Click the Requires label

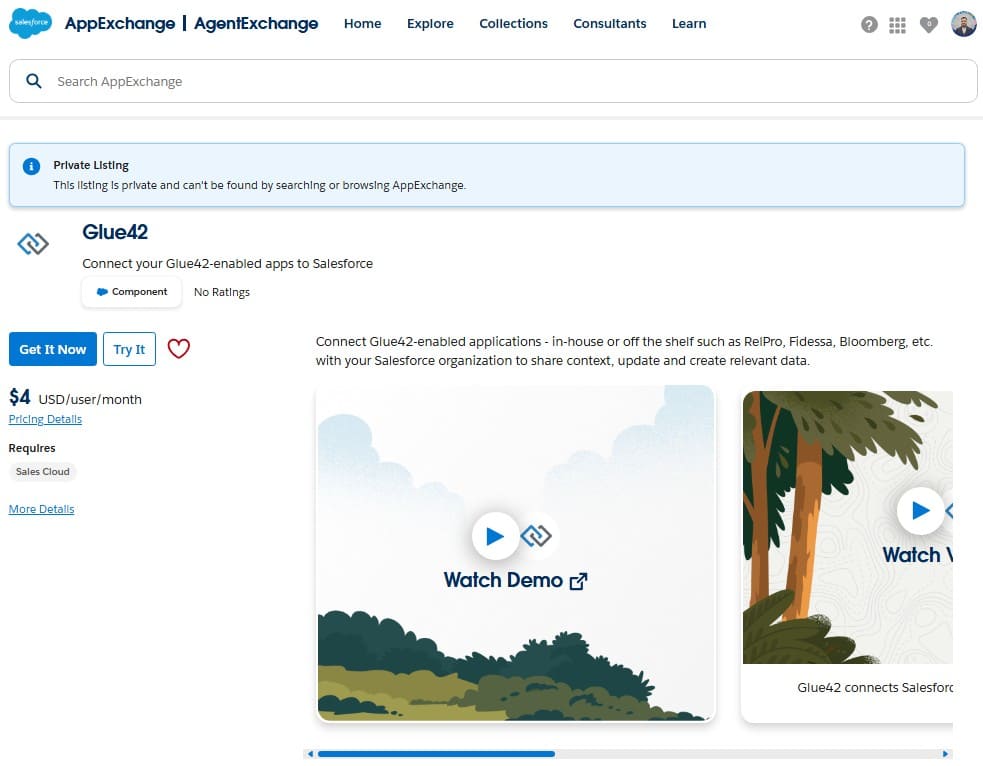pos(32,448)
